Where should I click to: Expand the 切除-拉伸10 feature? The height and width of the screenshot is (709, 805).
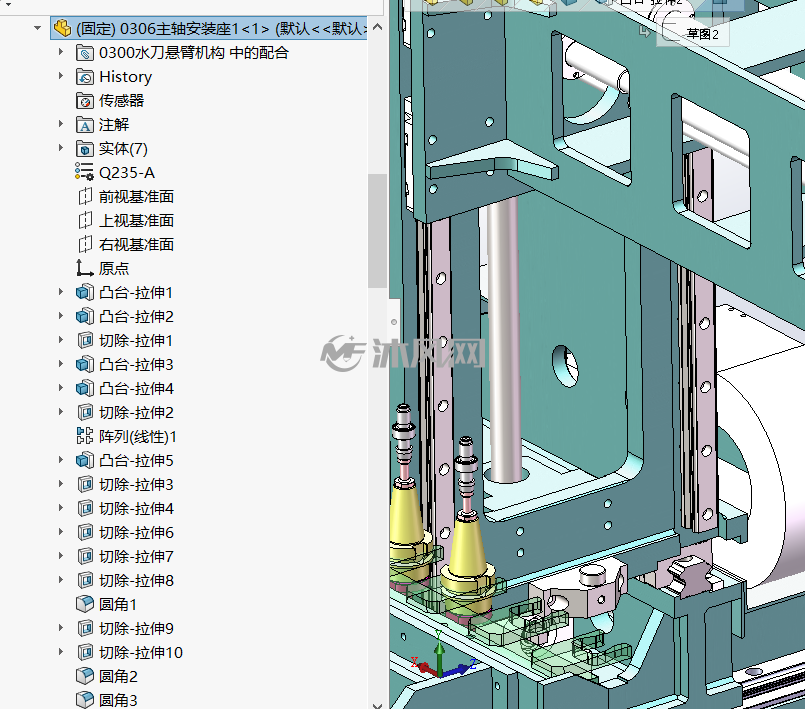pos(61,652)
